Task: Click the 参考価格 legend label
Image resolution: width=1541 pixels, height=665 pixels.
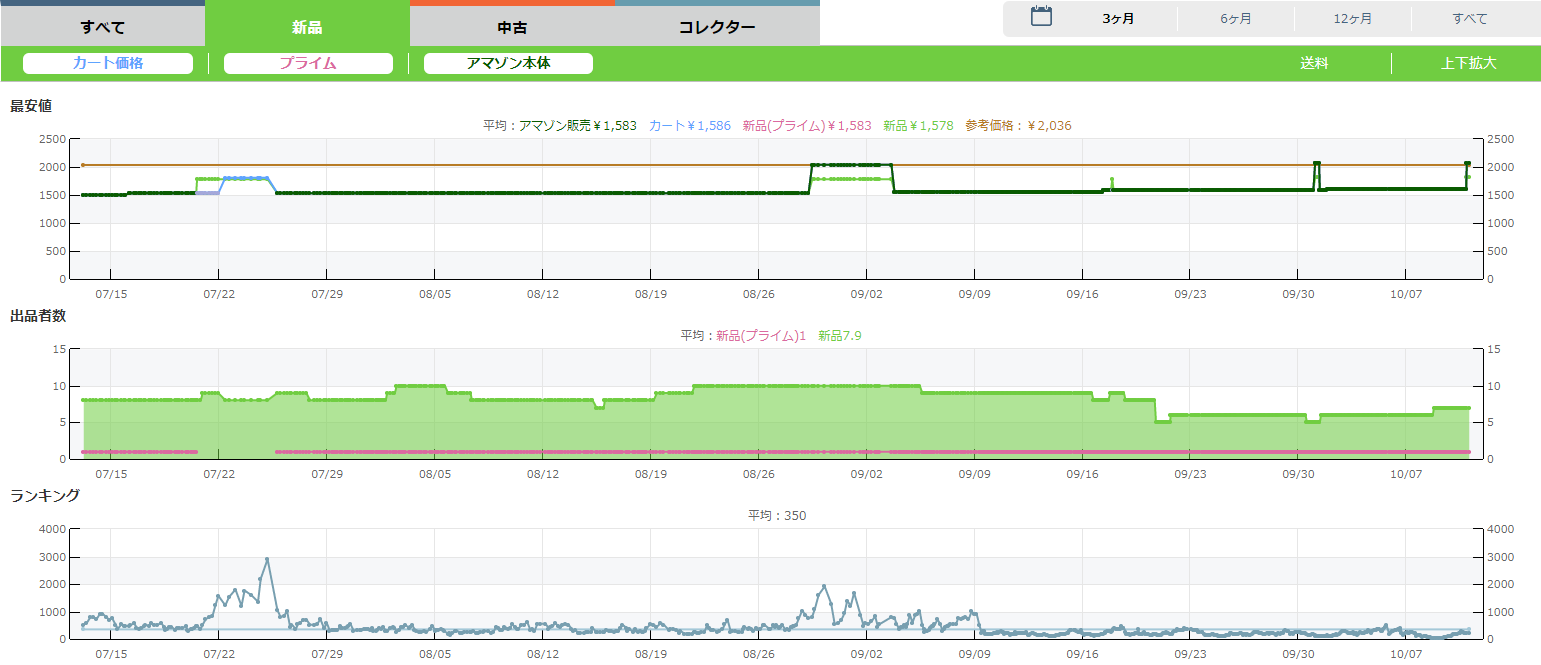Action: 1018,125
